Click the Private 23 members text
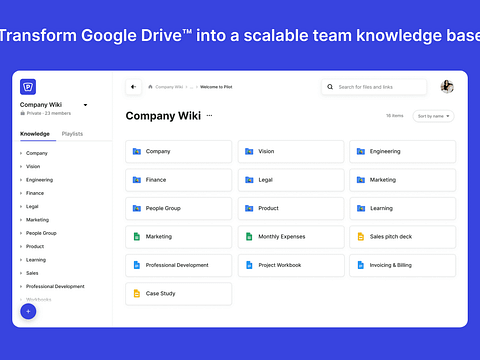The image size is (480, 360). 49,113
